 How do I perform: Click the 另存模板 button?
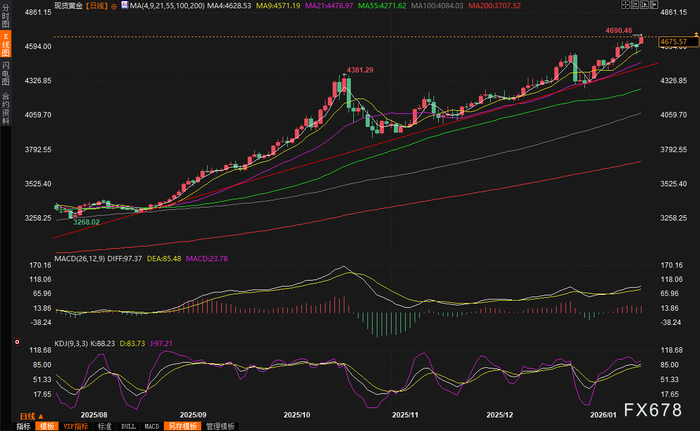coord(182,427)
